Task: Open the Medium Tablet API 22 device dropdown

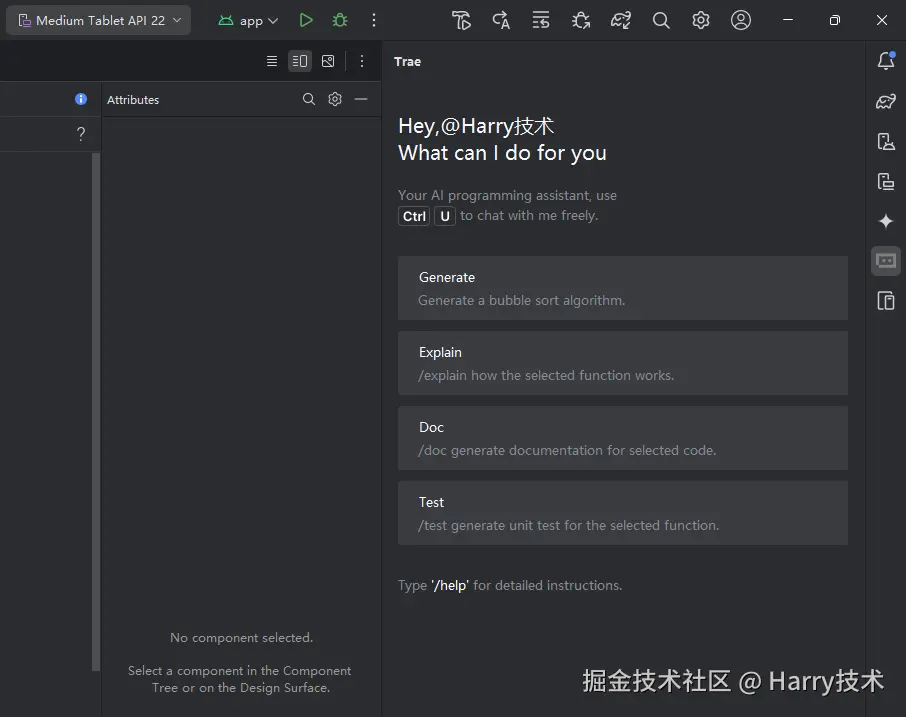Action: (x=99, y=20)
